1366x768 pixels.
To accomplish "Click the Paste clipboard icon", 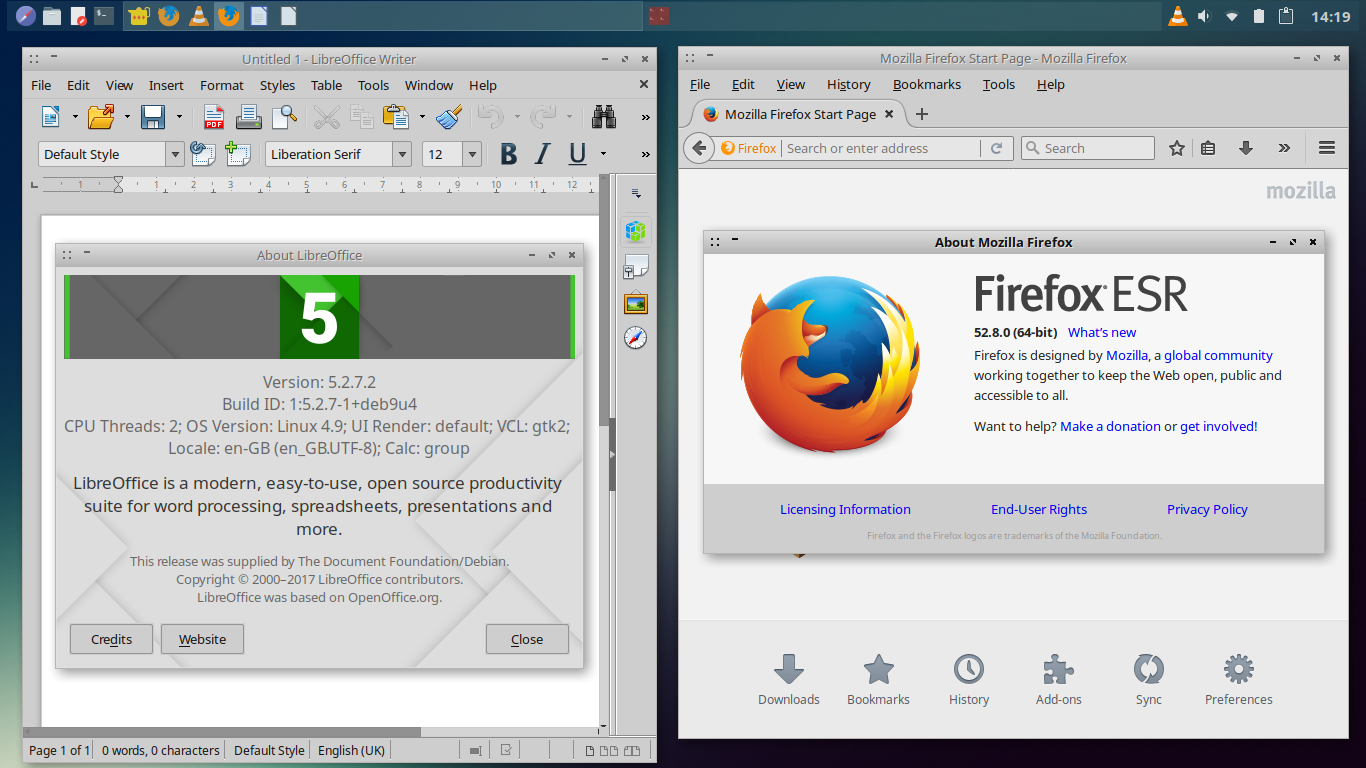I will coord(397,117).
